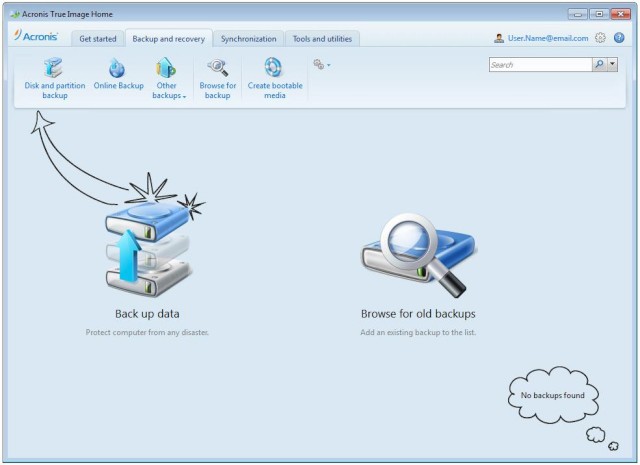This screenshot has width=640, height=465.
Task: Open the Synchronization tab
Action: point(249,39)
